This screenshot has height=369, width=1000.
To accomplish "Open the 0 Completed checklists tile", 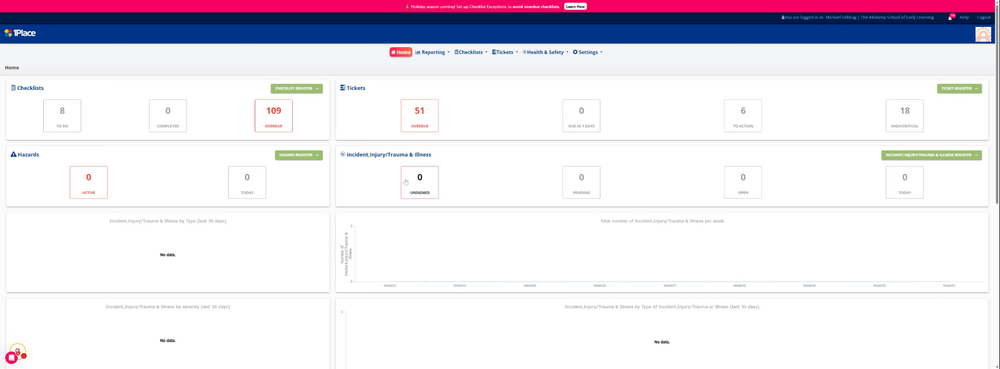I will pyautogui.click(x=168, y=115).
